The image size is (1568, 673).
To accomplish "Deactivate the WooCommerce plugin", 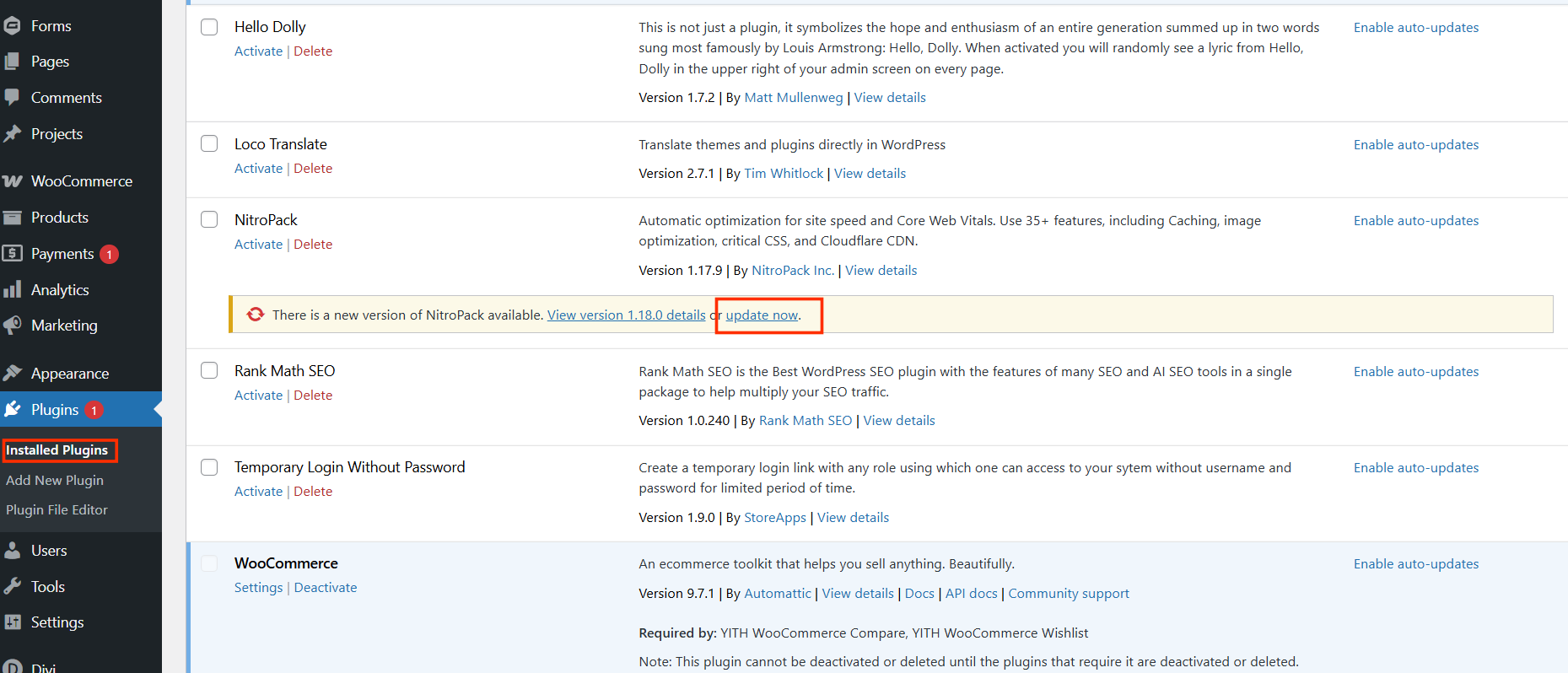I will point(326,587).
